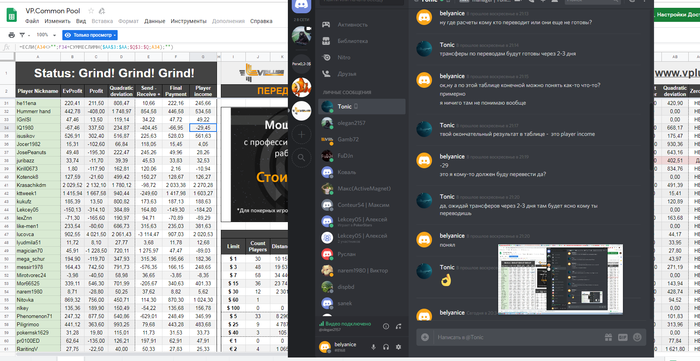Open the Данные menu
This screenshot has width=700, height=361.
coord(154,21)
